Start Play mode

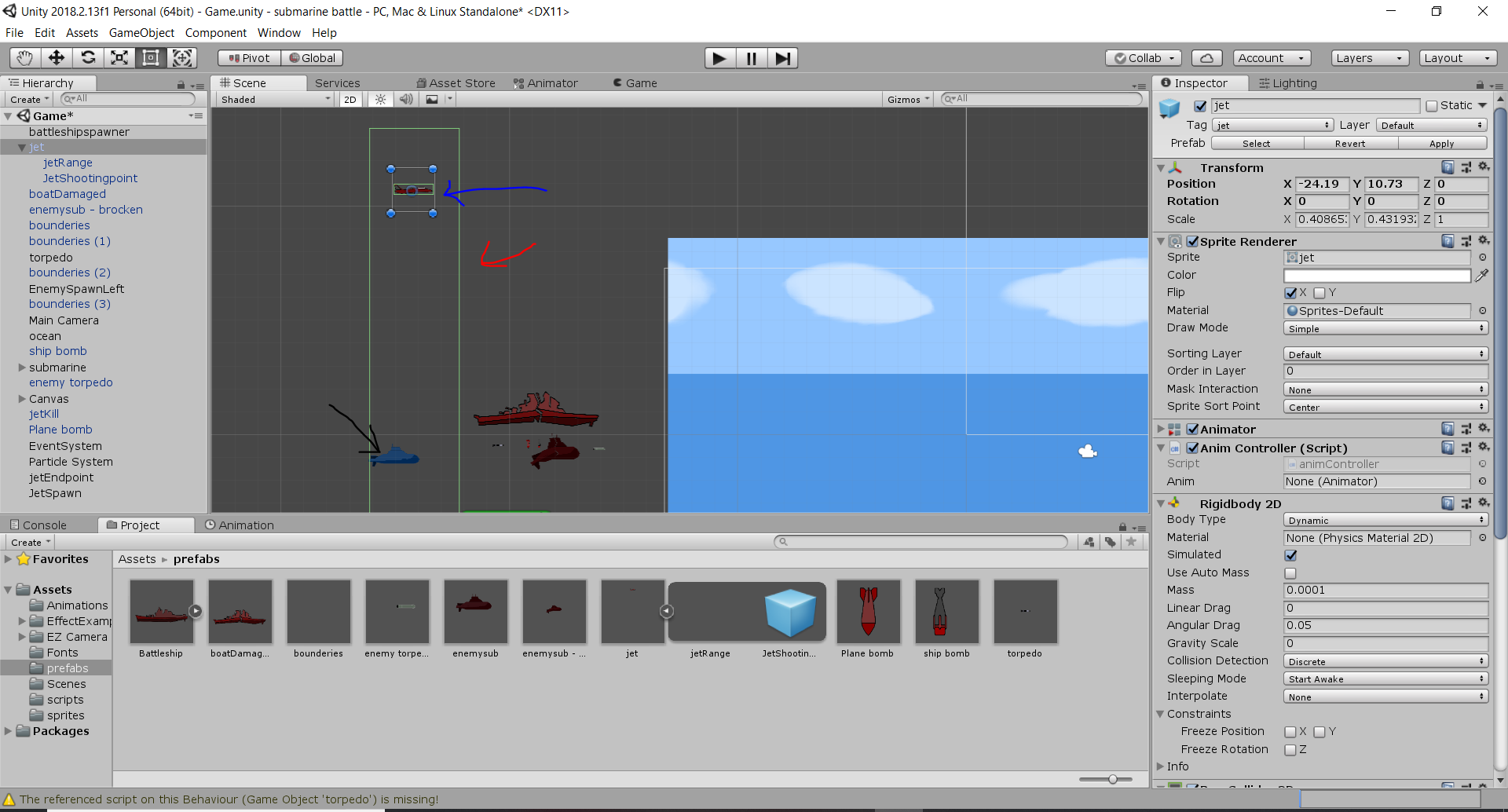coord(719,58)
